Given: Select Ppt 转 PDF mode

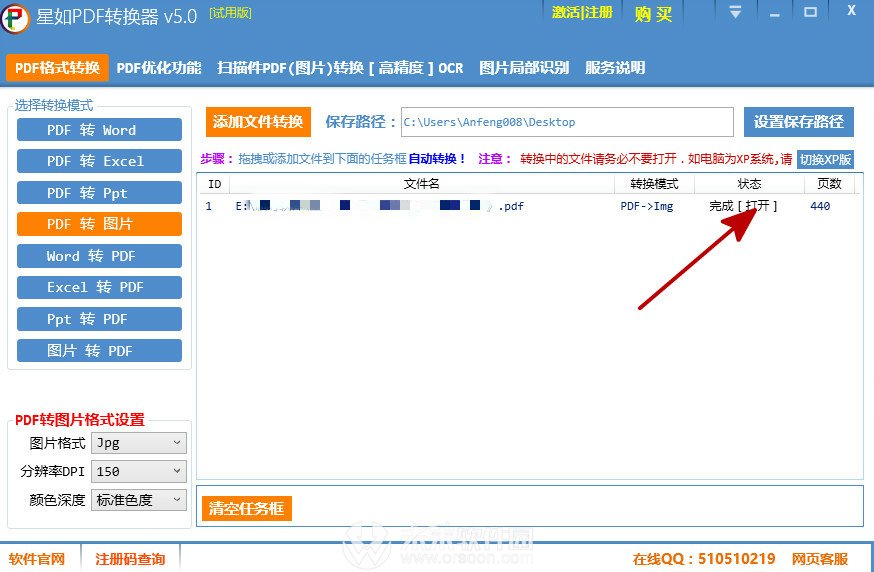Looking at the screenshot, I should (x=99, y=319).
